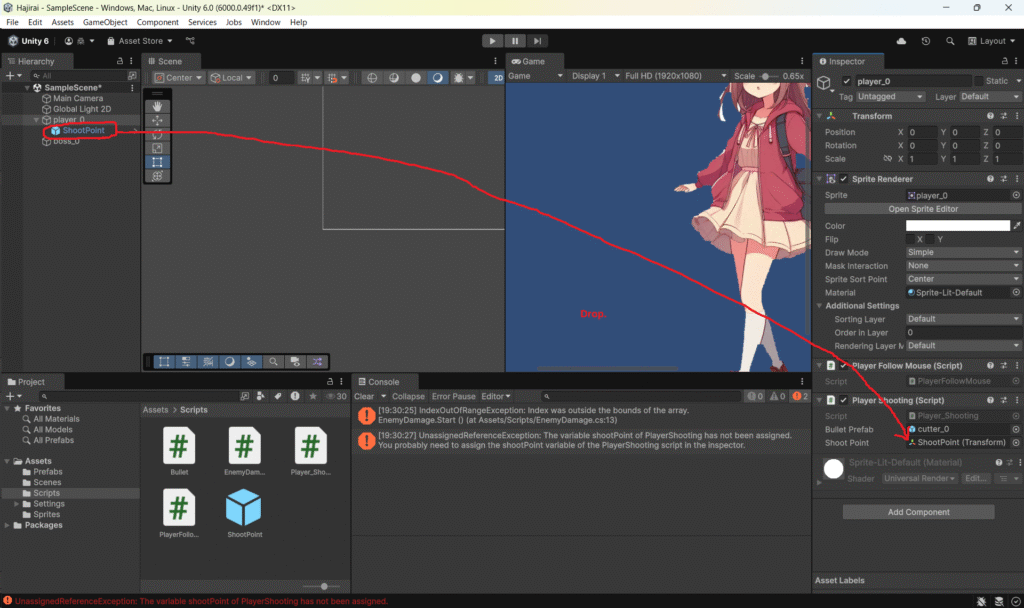This screenshot has width=1024, height=608.
Task: Open the Center pivot mode dropdown
Action: coord(178,77)
